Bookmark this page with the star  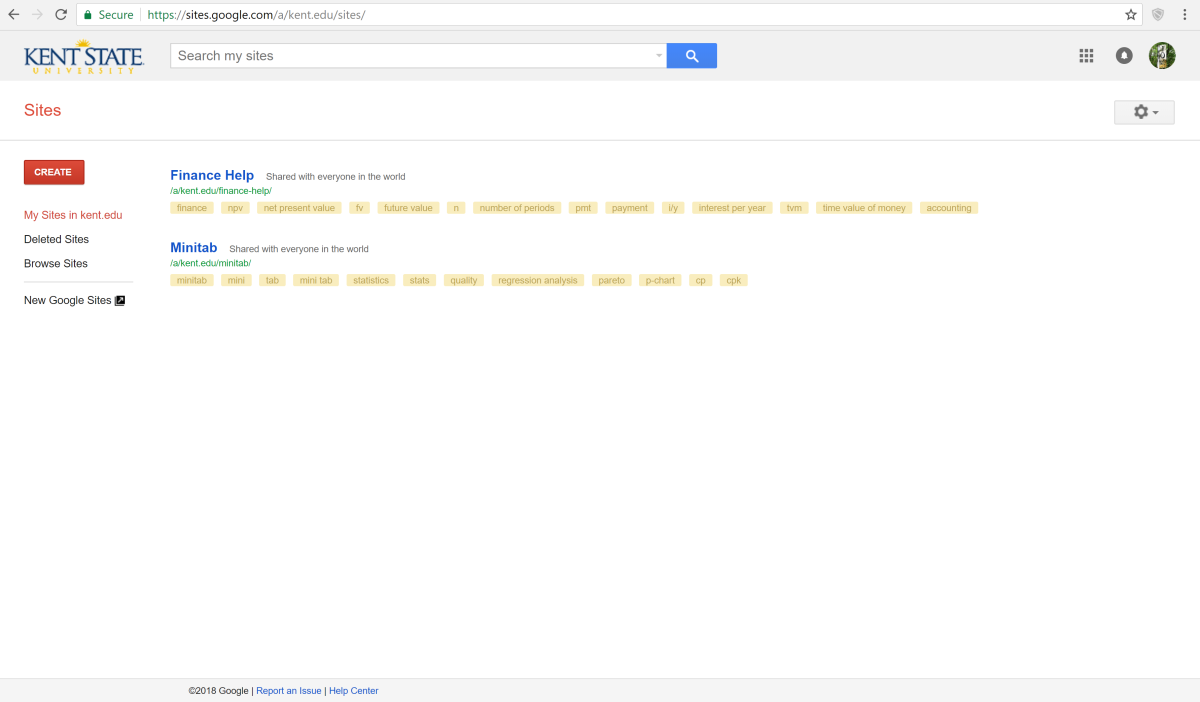[x=1131, y=15]
